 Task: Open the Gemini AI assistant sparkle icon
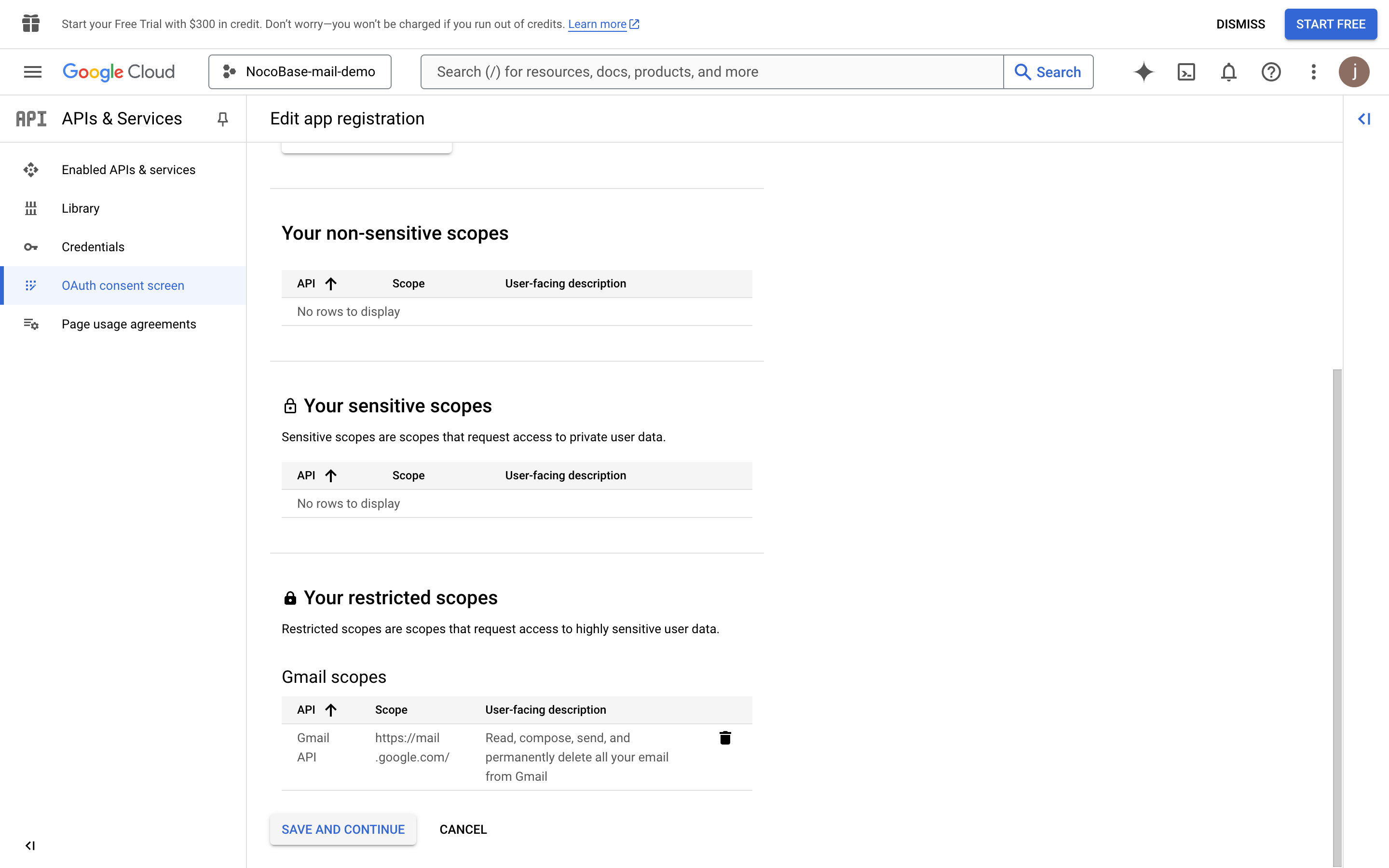pyautogui.click(x=1144, y=72)
